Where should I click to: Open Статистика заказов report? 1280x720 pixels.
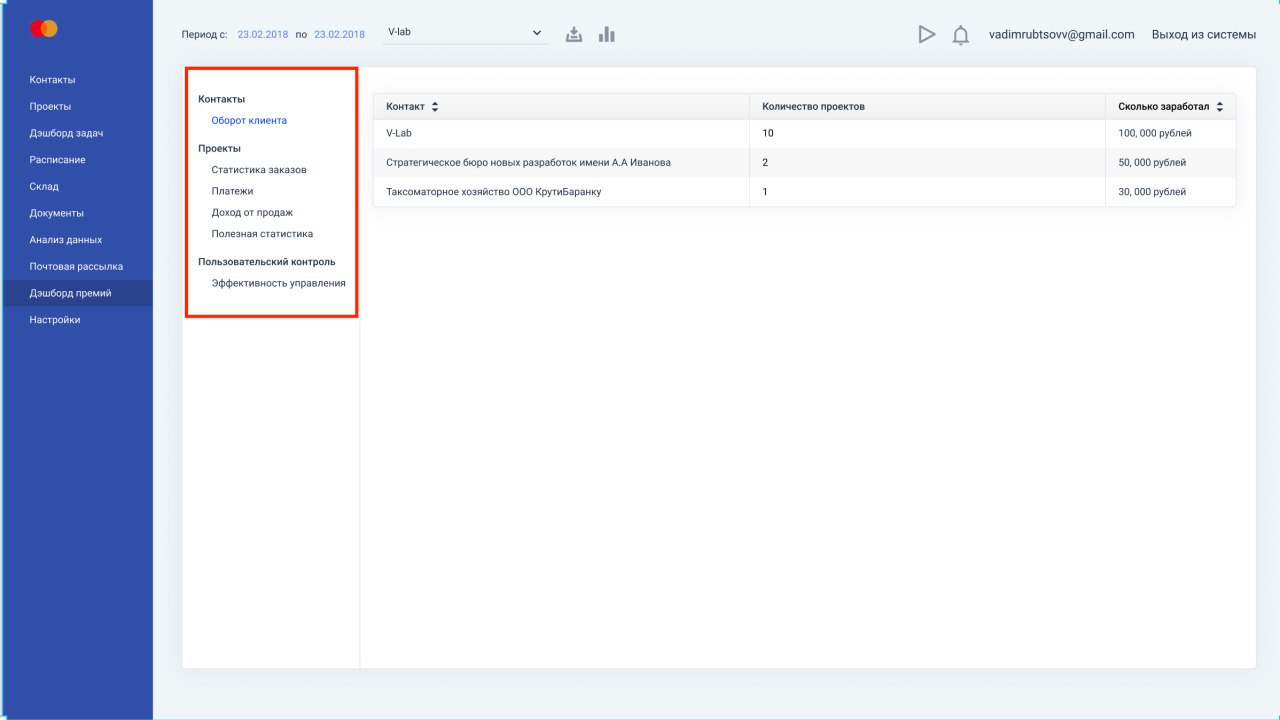tap(259, 170)
